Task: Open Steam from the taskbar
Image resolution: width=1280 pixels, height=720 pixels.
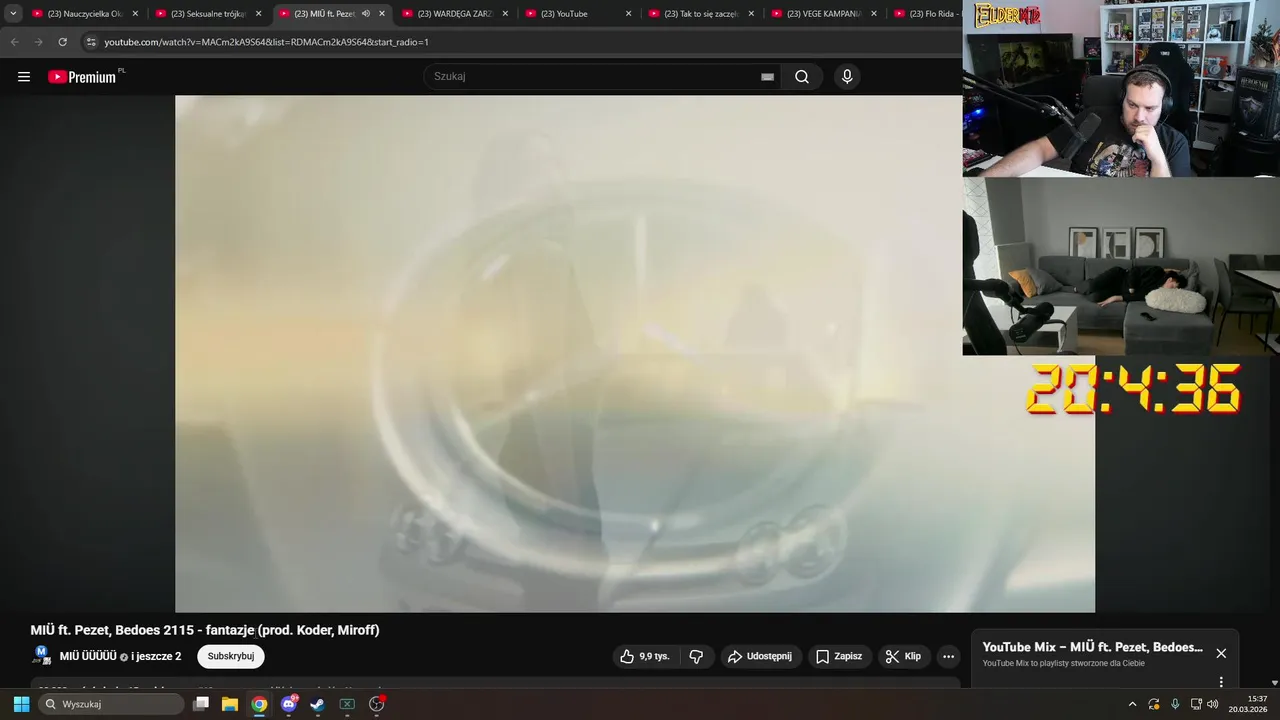Action: pos(318,704)
